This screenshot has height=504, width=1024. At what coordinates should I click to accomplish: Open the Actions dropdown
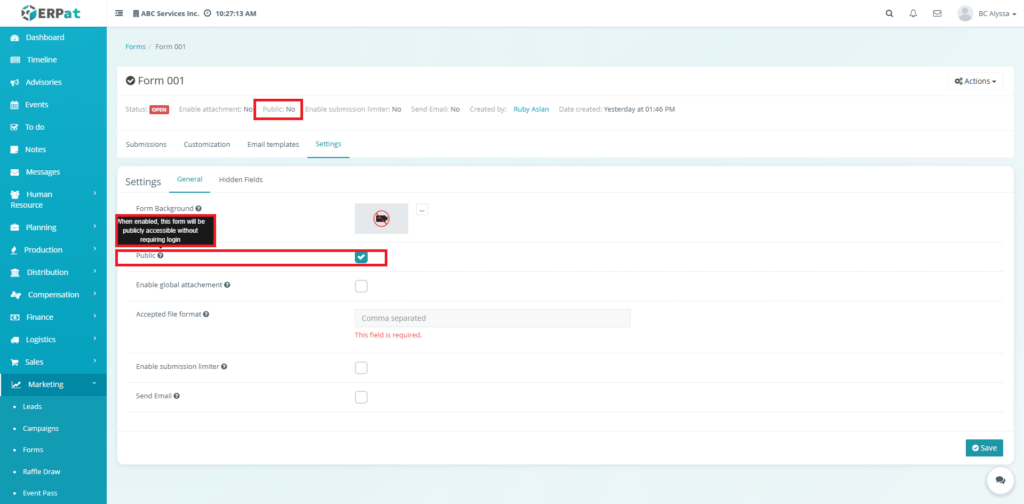(975, 81)
